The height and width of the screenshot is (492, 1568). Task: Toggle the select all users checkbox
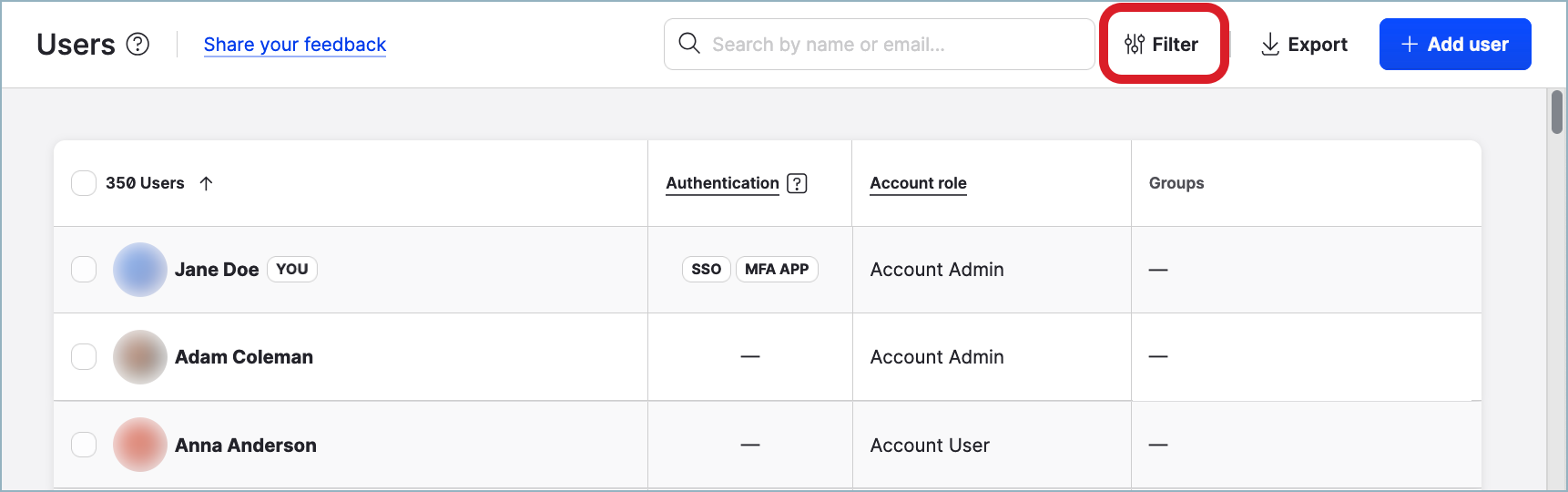click(84, 183)
